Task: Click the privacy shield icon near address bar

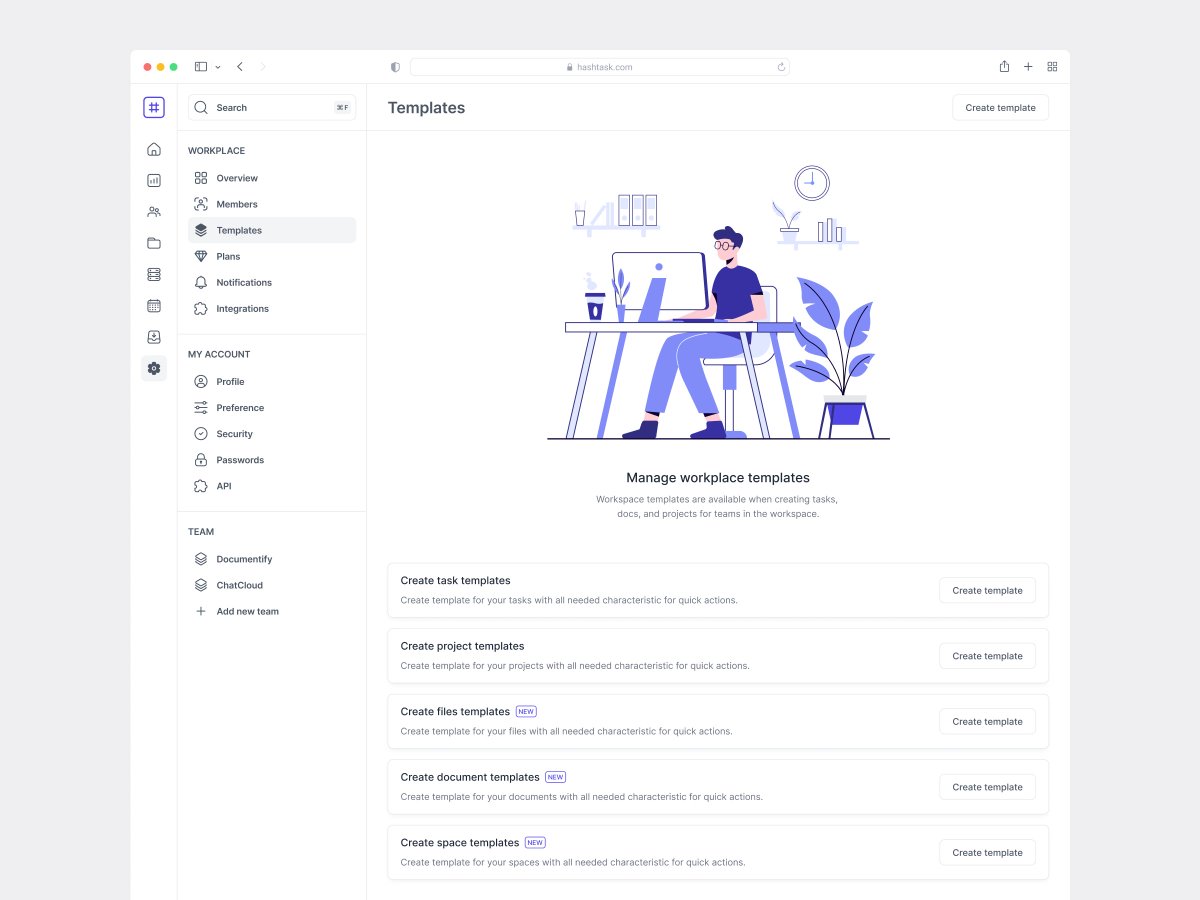Action: tap(395, 67)
